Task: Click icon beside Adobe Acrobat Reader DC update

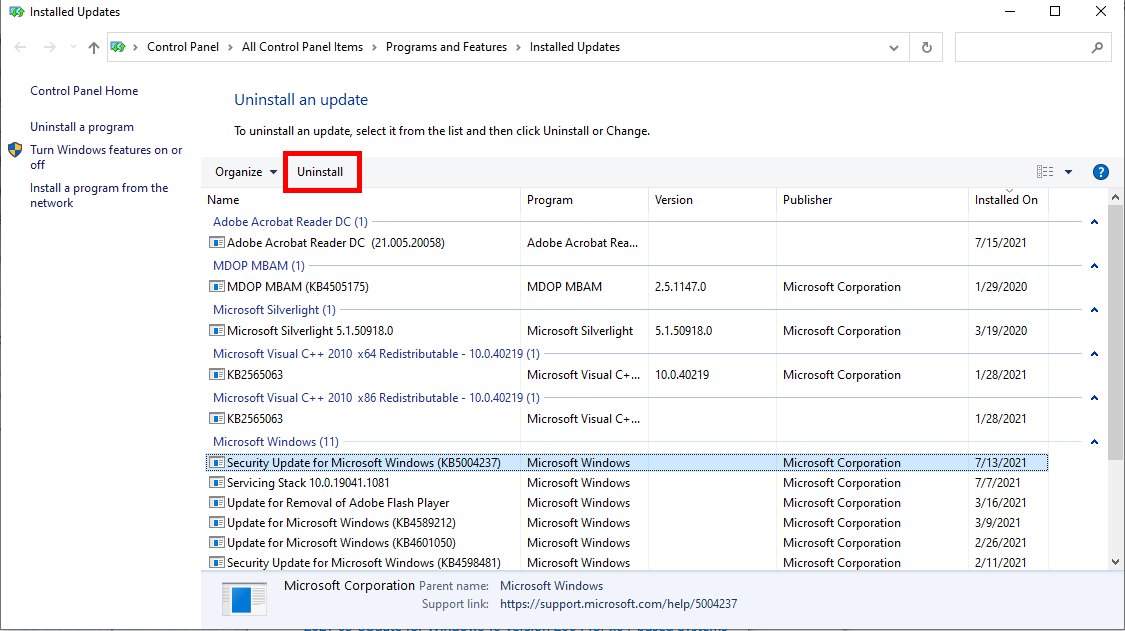Action: (217, 243)
